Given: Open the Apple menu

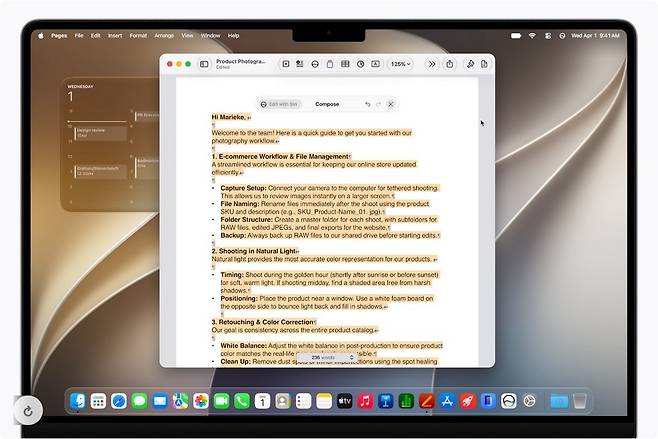Looking at the screenshot, I should (41, 36).
